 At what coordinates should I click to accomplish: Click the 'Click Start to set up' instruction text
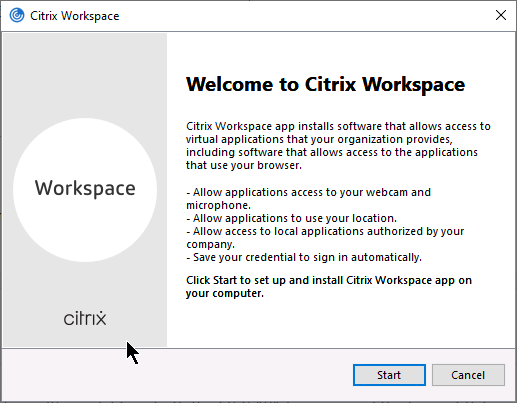(329, 287)
